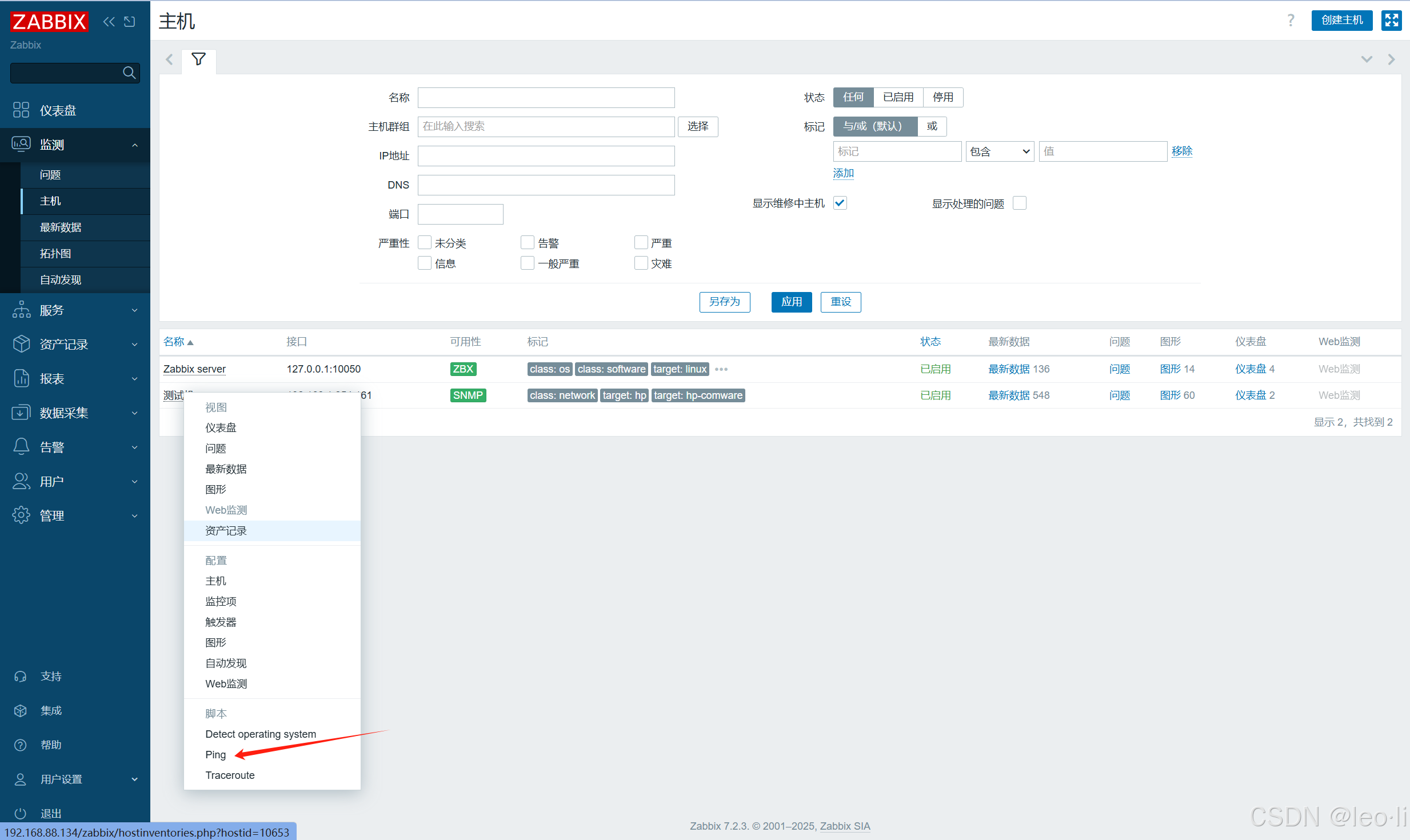
Task: Click the sidebar hide toggle icon
Action: coord(130,22)
